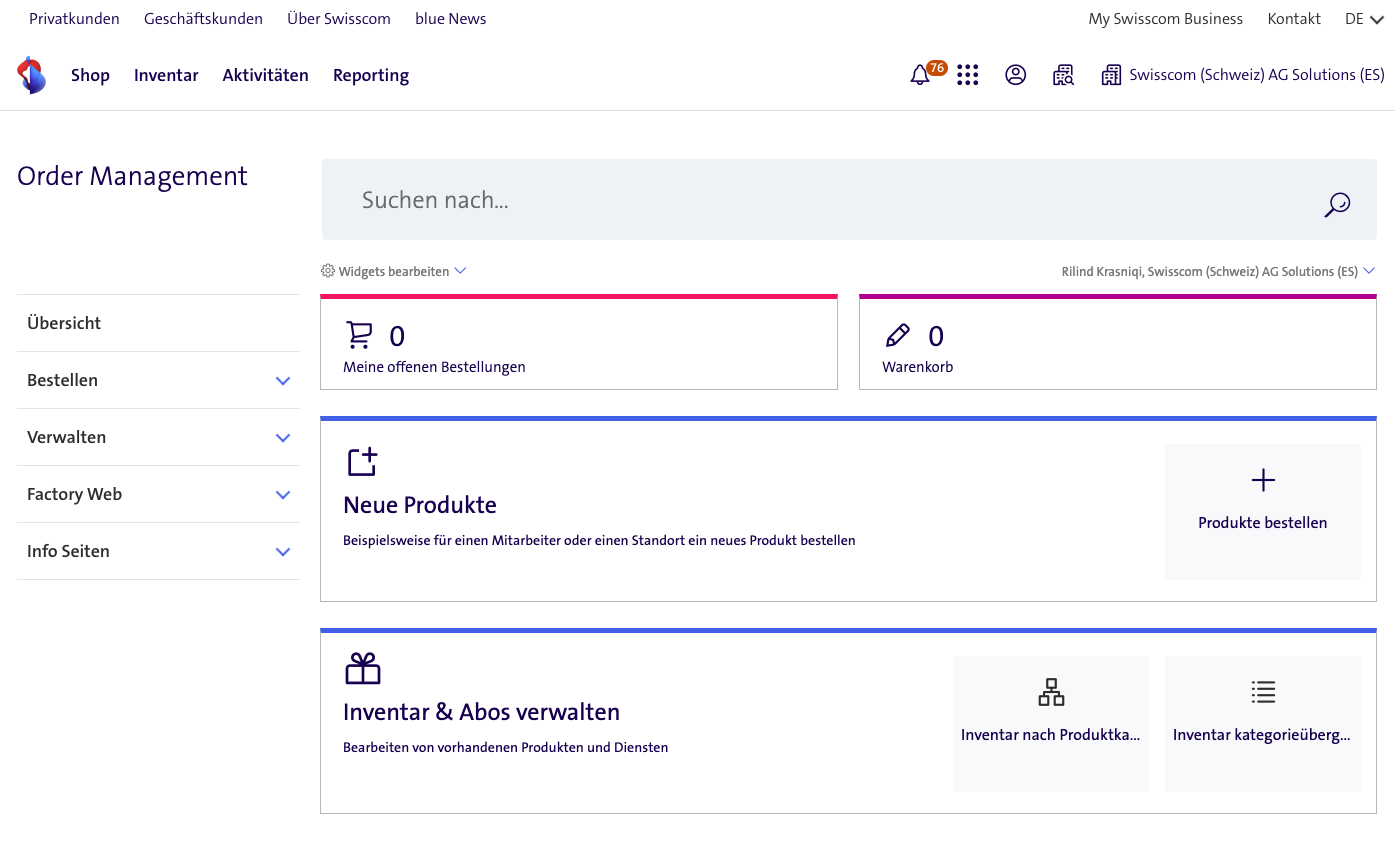
Task: Open the apps grid menu
Action: [967, 75]
